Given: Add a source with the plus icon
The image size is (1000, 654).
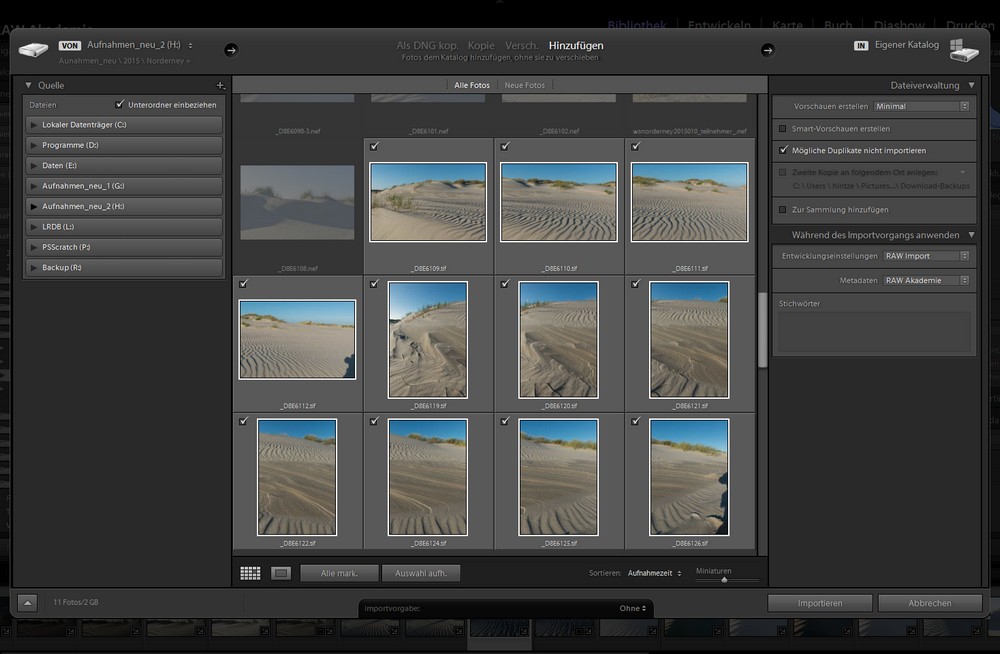Looking at the screenshot, I should [220, 86].
